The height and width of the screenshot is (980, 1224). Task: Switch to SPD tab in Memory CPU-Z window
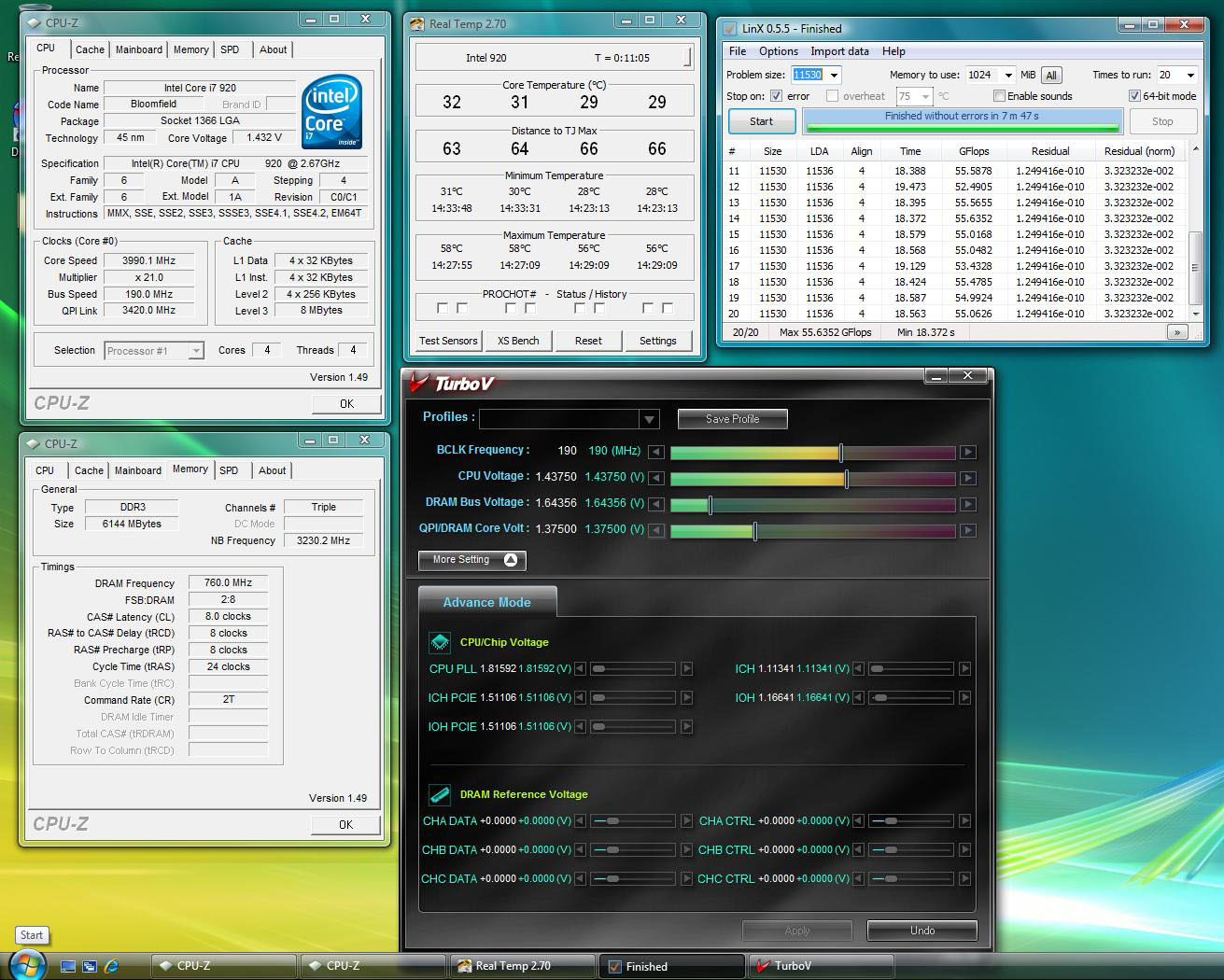[230, 470]
